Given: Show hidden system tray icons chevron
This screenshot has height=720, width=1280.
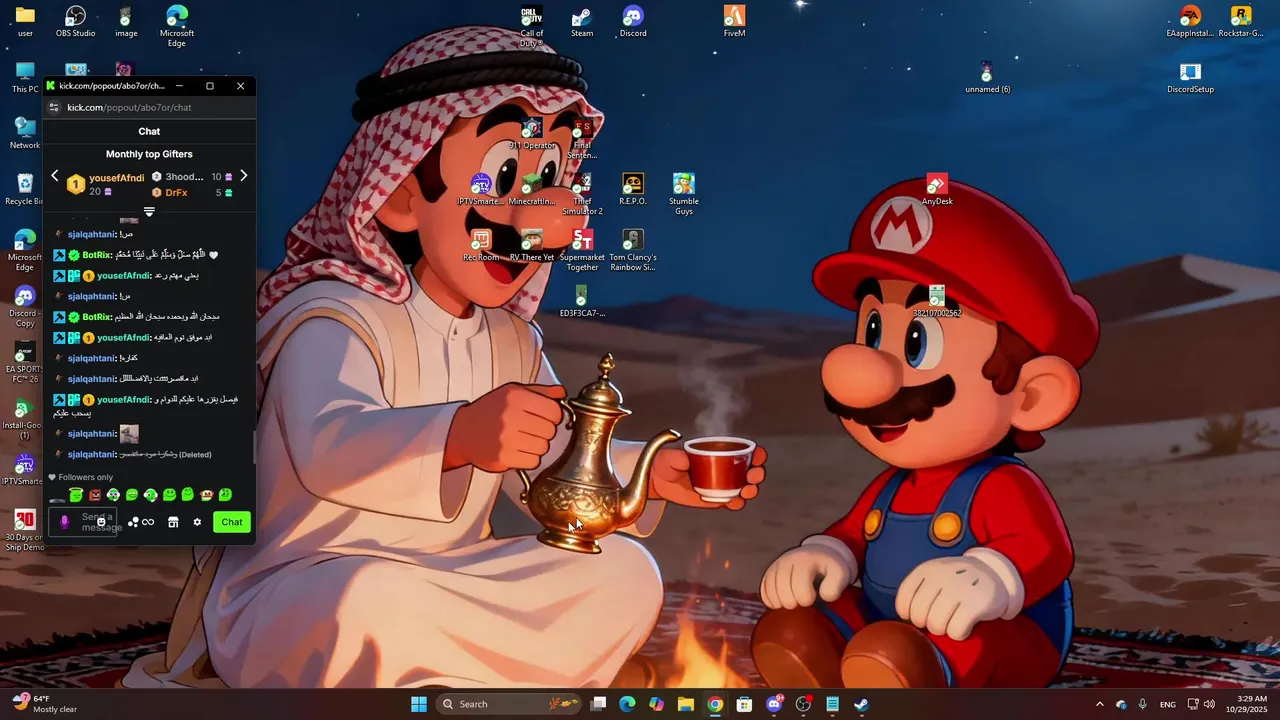Looking at the screenshot, I should pyautogui.click(x=1099, y=704).
